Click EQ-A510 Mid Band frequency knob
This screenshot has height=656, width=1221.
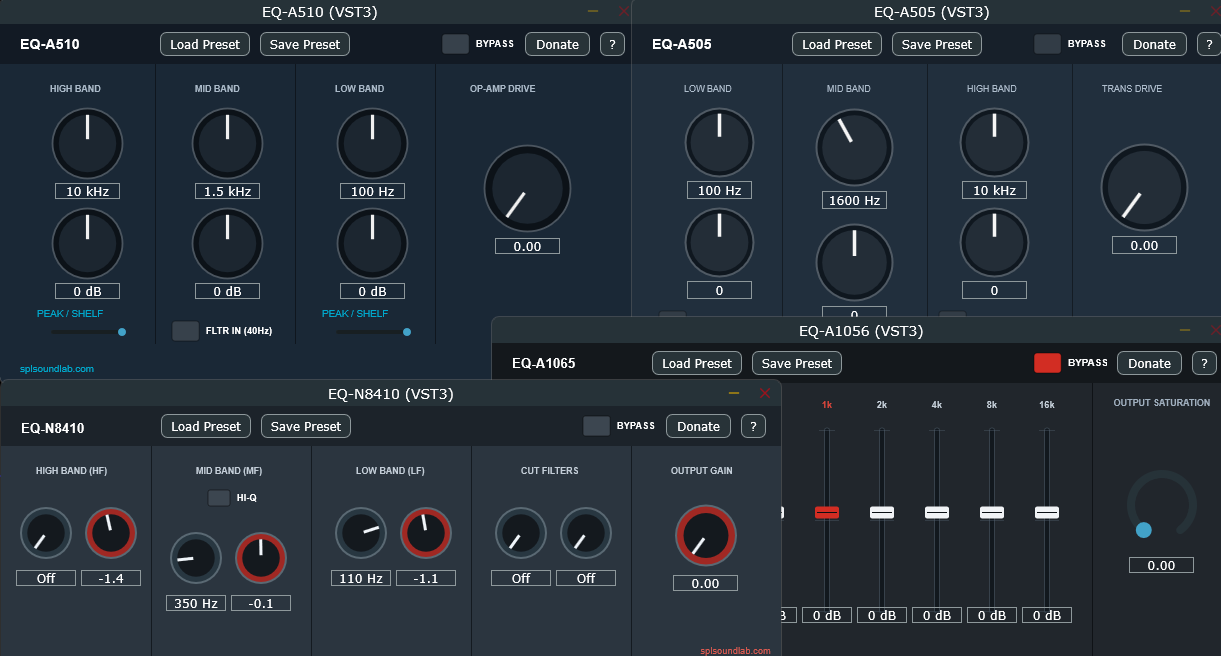click(x=227, y=143)
